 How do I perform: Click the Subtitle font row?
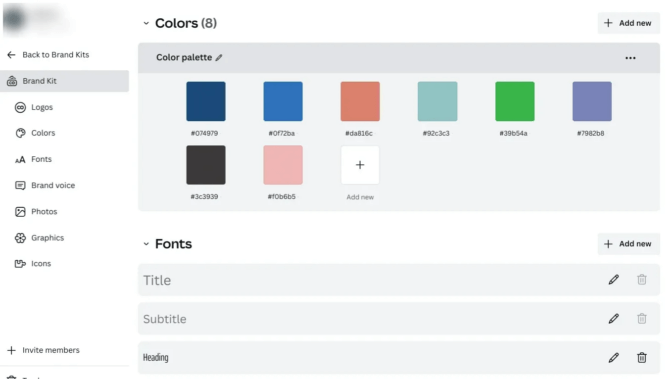click(399, 319)
